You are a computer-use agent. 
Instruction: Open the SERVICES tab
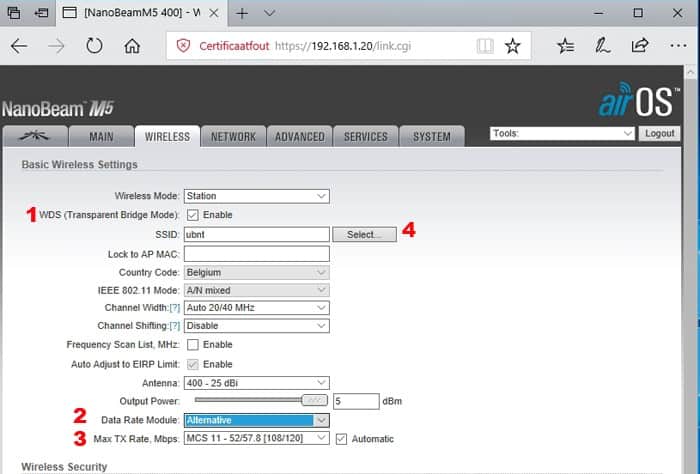point(366,137)
